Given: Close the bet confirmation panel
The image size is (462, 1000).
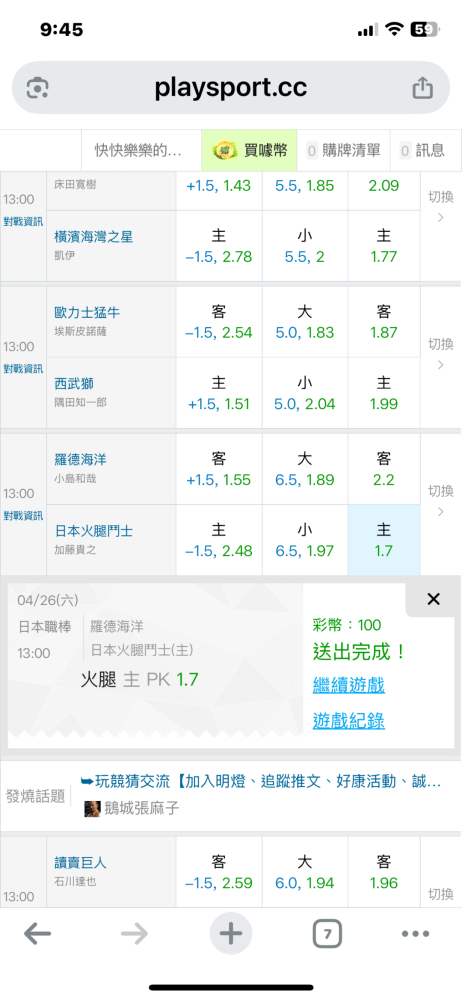Looking at the screenshot, I should coord(433,599).
